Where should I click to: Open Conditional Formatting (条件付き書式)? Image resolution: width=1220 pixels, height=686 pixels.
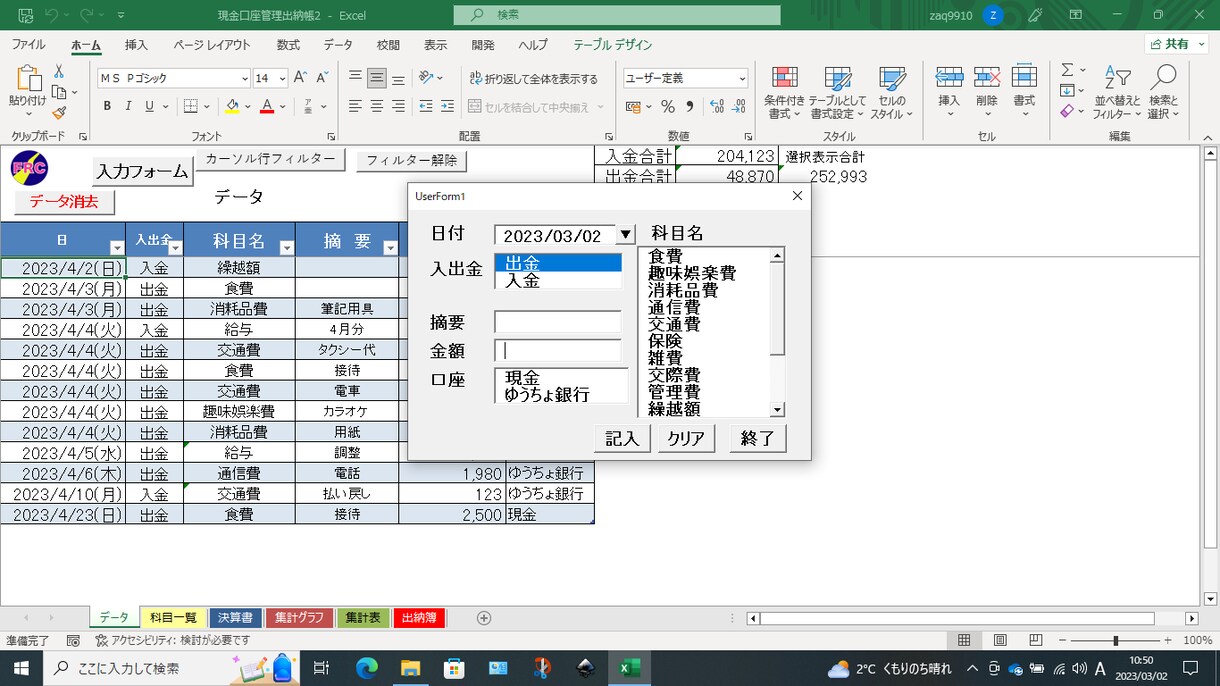coord(785,93)
